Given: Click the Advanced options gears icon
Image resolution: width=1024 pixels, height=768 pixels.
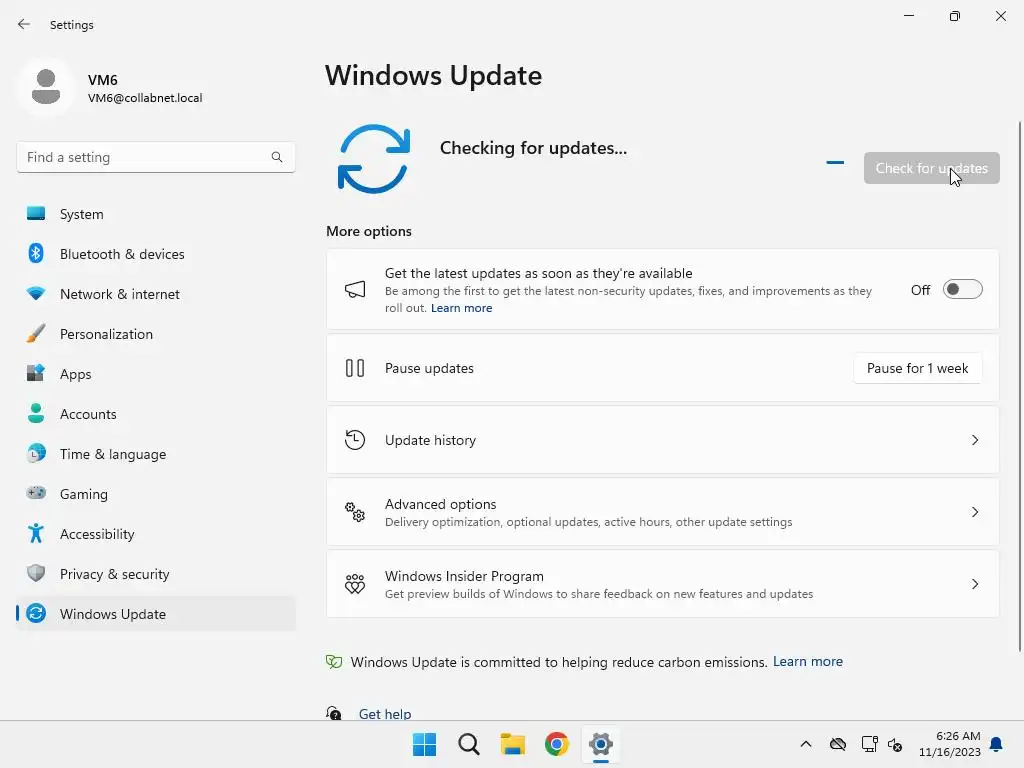Looking at the screenshot, I should (355, 511).
